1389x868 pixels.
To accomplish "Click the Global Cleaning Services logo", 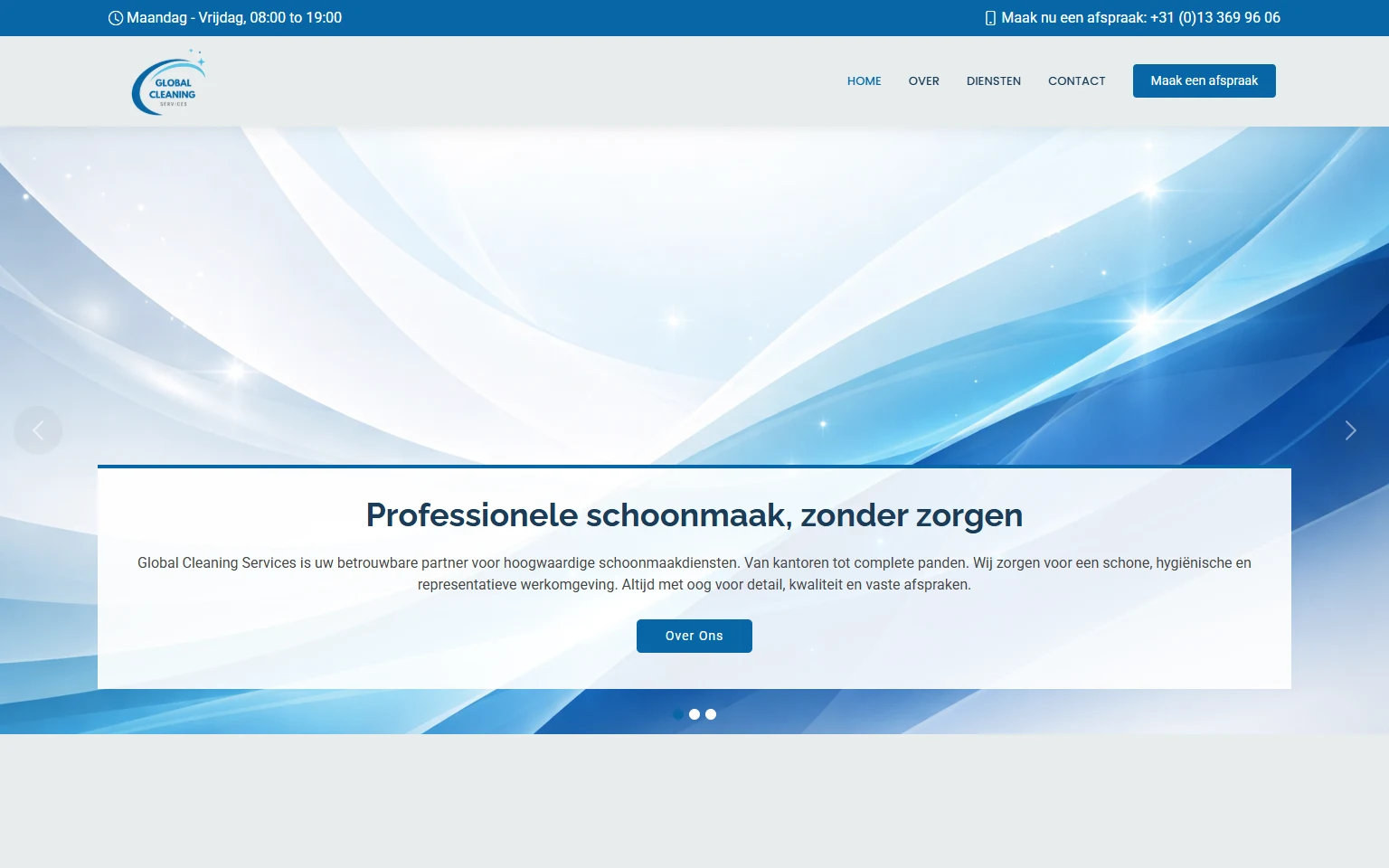I will pyautogui.click(x=168, y=82).
